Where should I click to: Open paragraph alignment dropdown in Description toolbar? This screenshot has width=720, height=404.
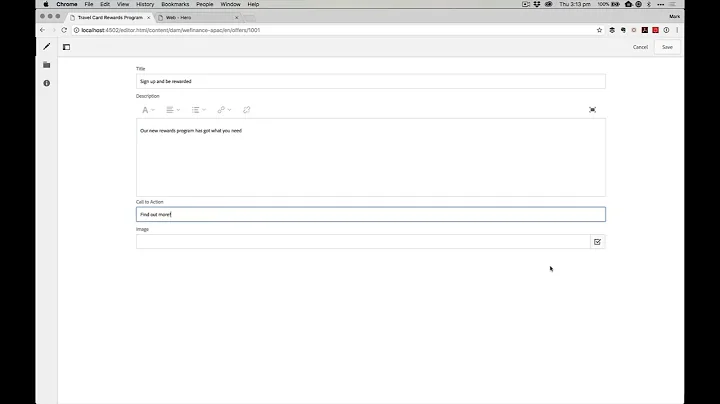pyautogui.click(x=173, y=110)
